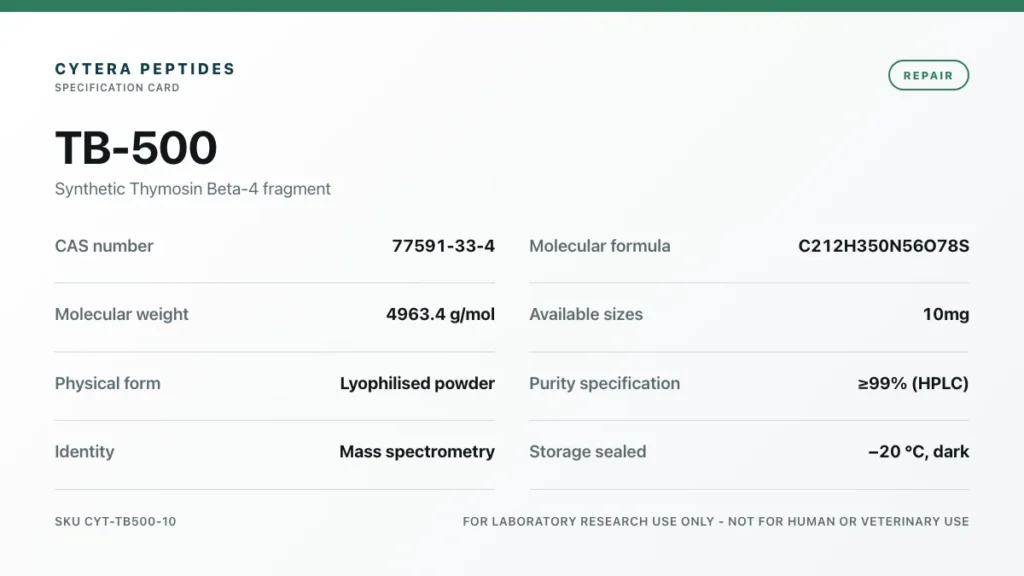Select the '–20 °C, dark' storage value
Screen dimensions: 1024x576
click(x=918, y=451)
